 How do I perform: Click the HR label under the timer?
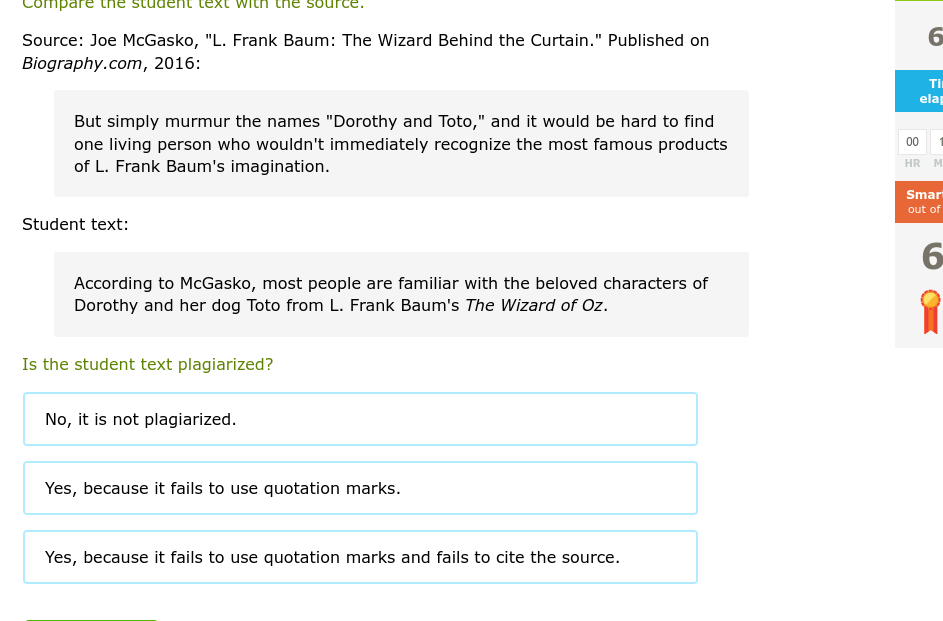tap(912, 163)
